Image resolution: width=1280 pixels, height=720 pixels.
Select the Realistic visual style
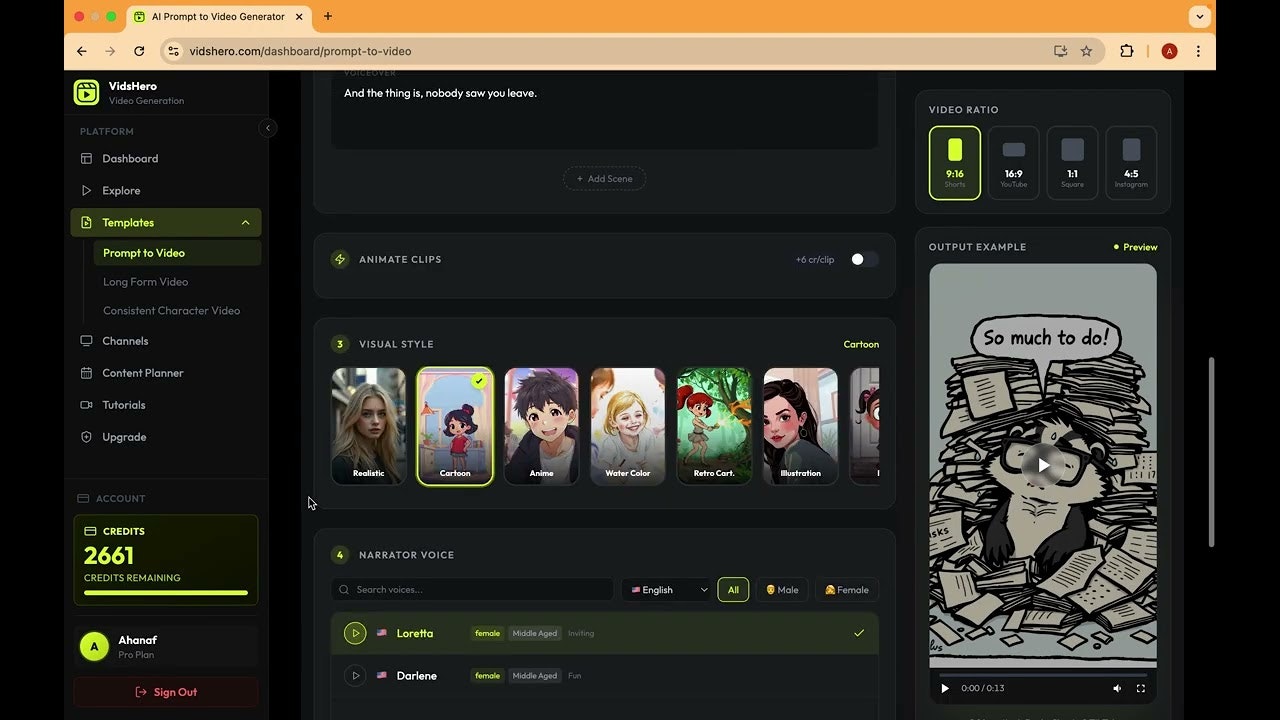coord(369,426)
